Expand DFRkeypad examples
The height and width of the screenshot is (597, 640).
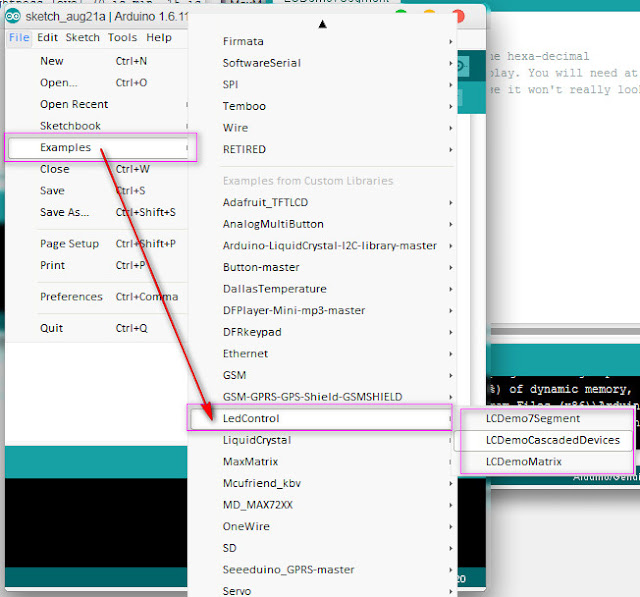click(x=322, y=332)
